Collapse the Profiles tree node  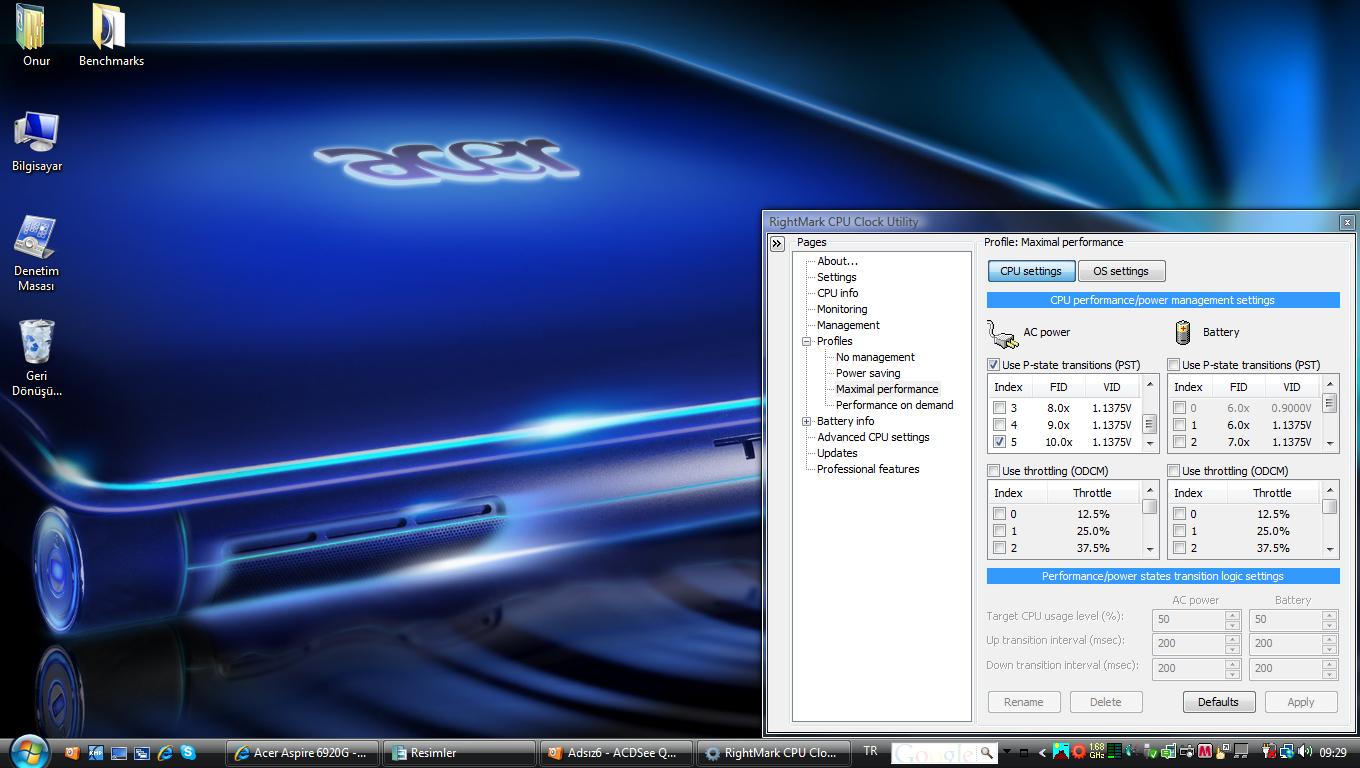[x=806, y=341]
